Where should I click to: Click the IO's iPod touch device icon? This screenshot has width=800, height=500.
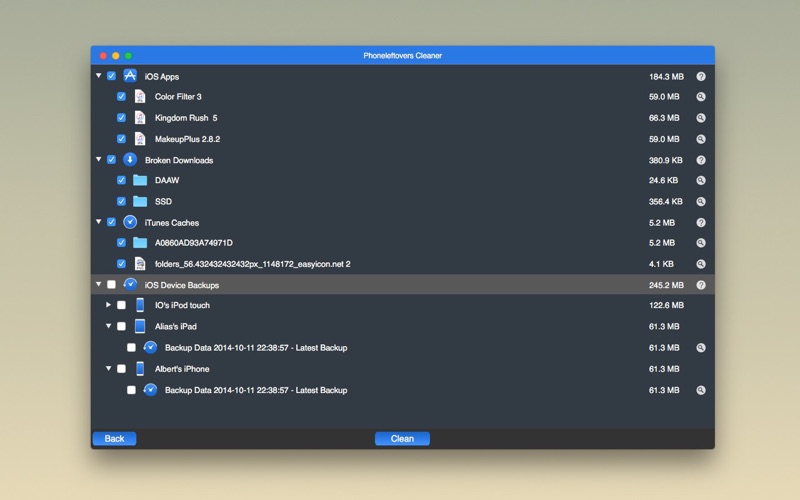click(x=140, y=305)
